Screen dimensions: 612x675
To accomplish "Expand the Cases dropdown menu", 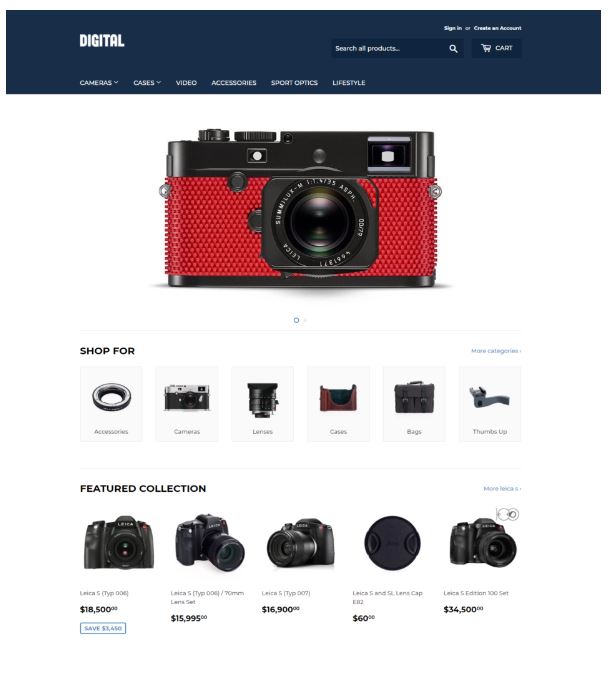I will coord(147,83).
